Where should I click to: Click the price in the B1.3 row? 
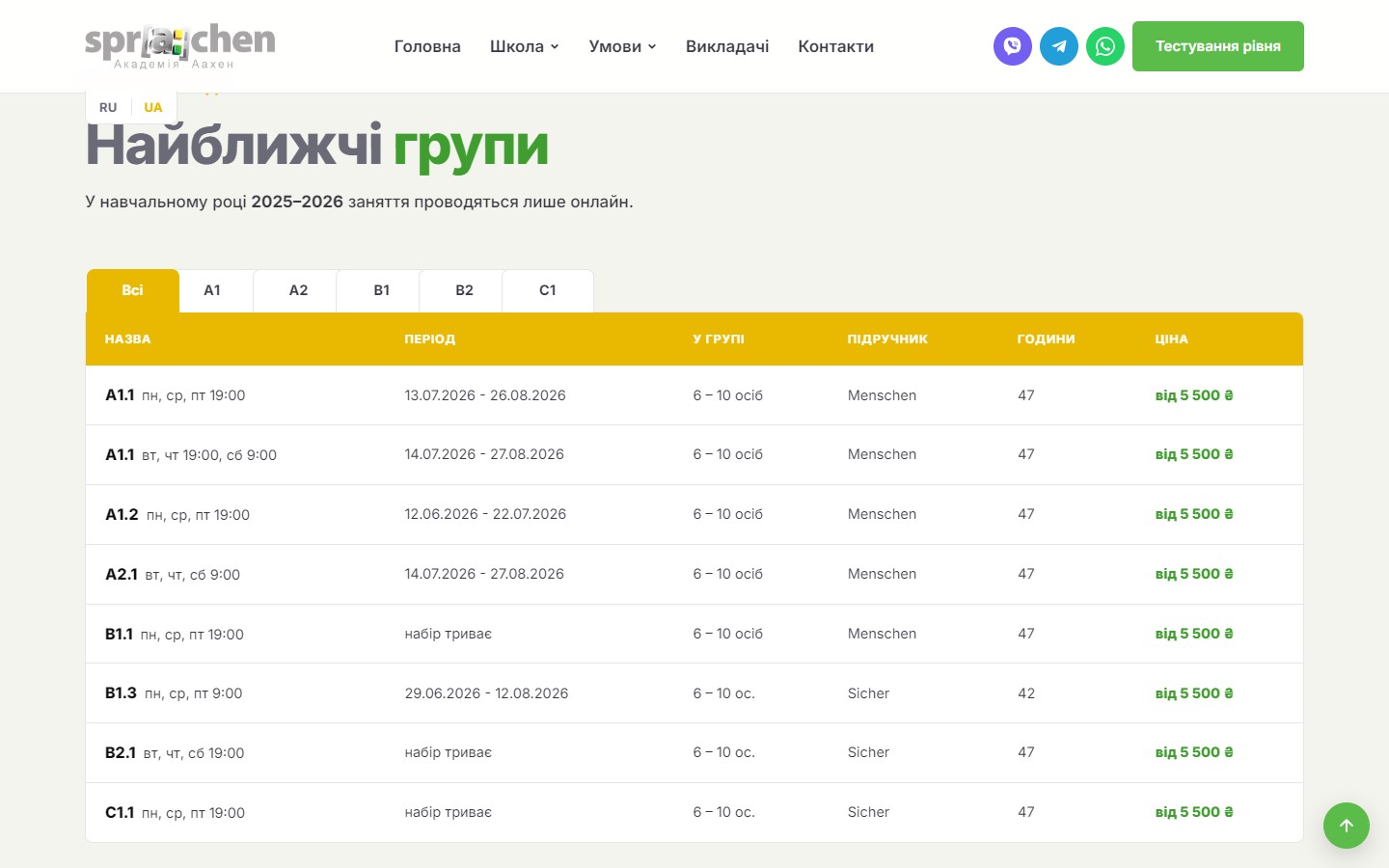pos(1194,693)
